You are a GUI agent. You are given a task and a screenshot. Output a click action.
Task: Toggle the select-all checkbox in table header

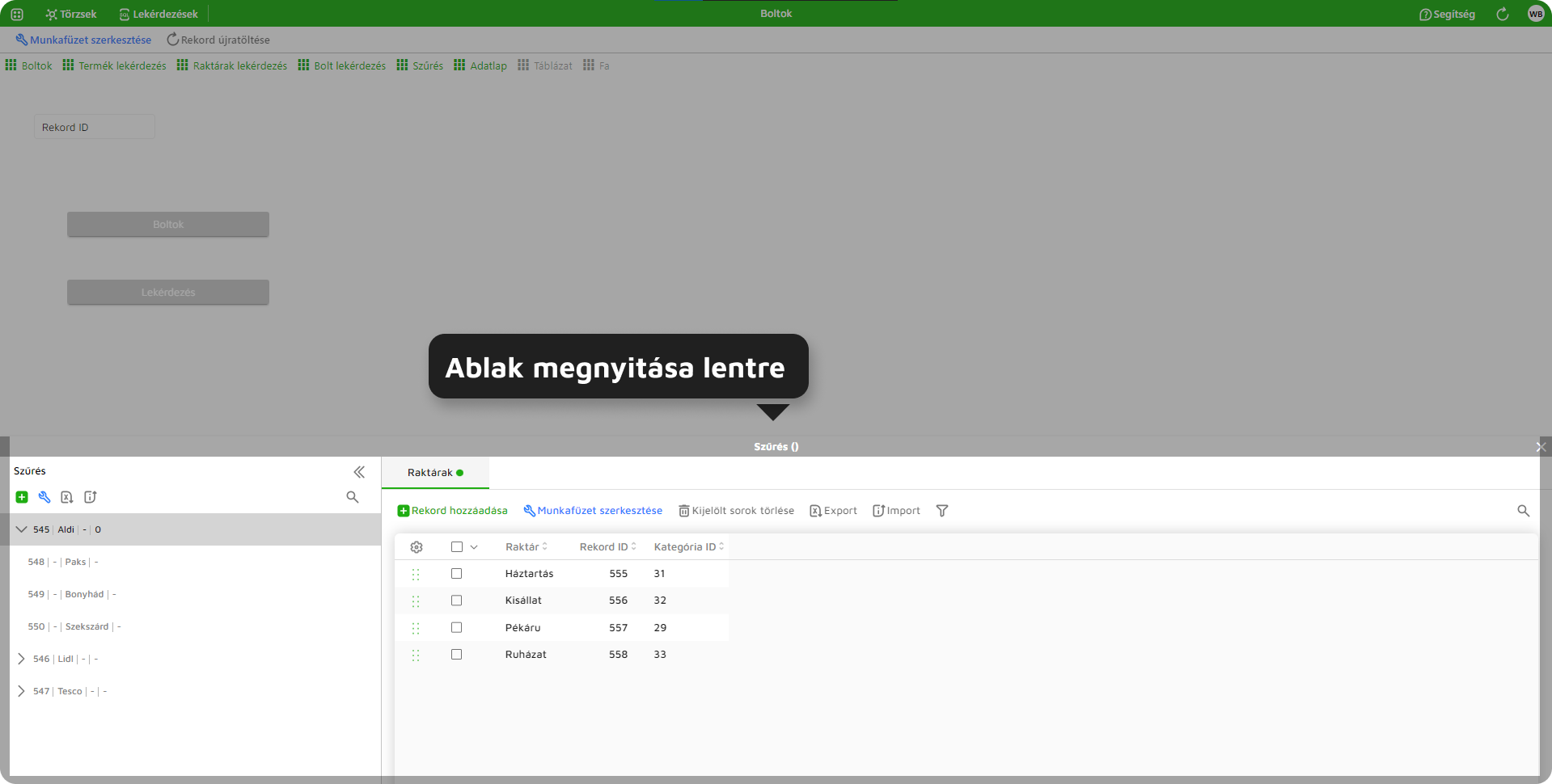coord(457,547)
